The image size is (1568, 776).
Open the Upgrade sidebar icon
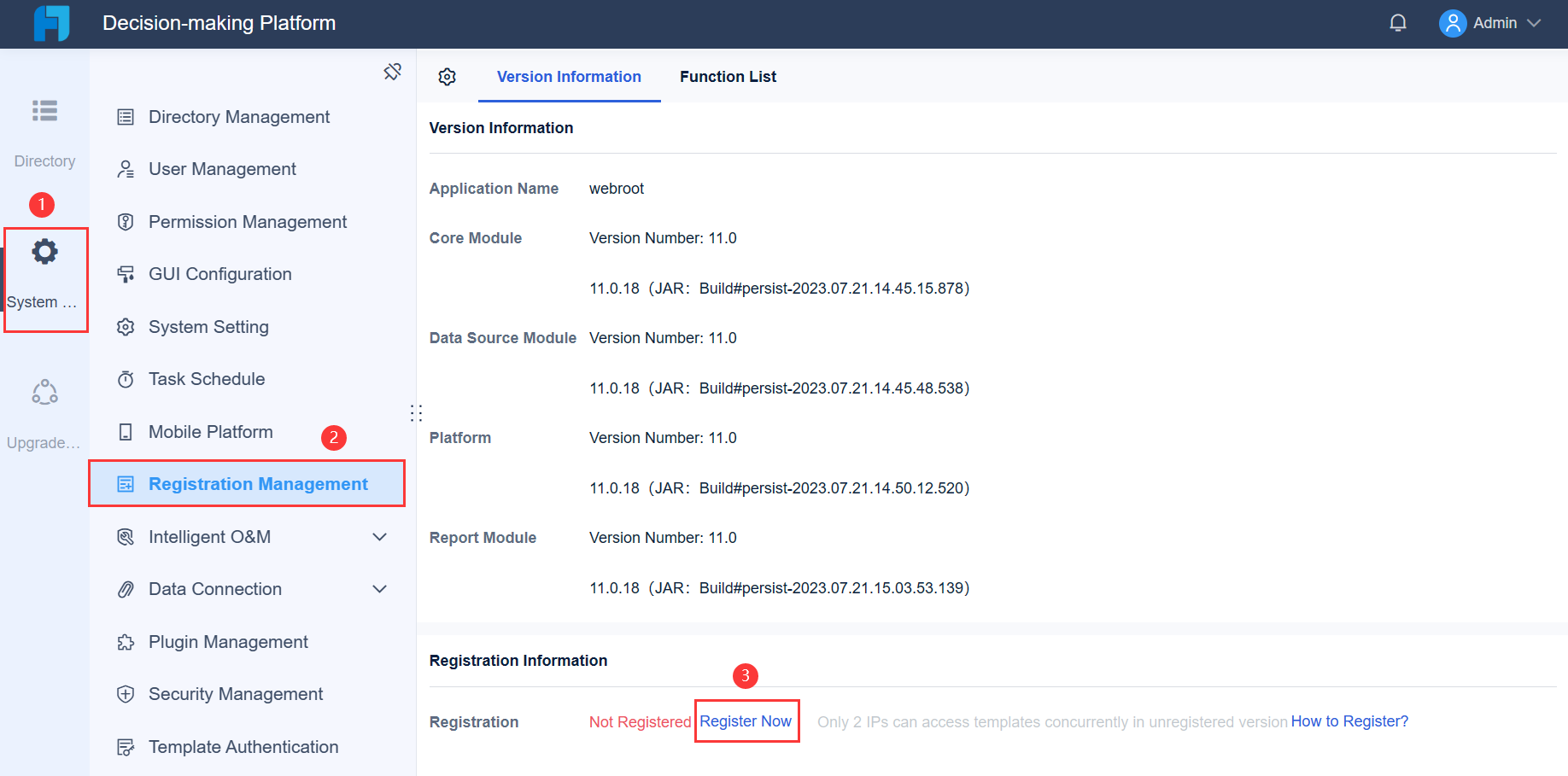pos(44,392)
